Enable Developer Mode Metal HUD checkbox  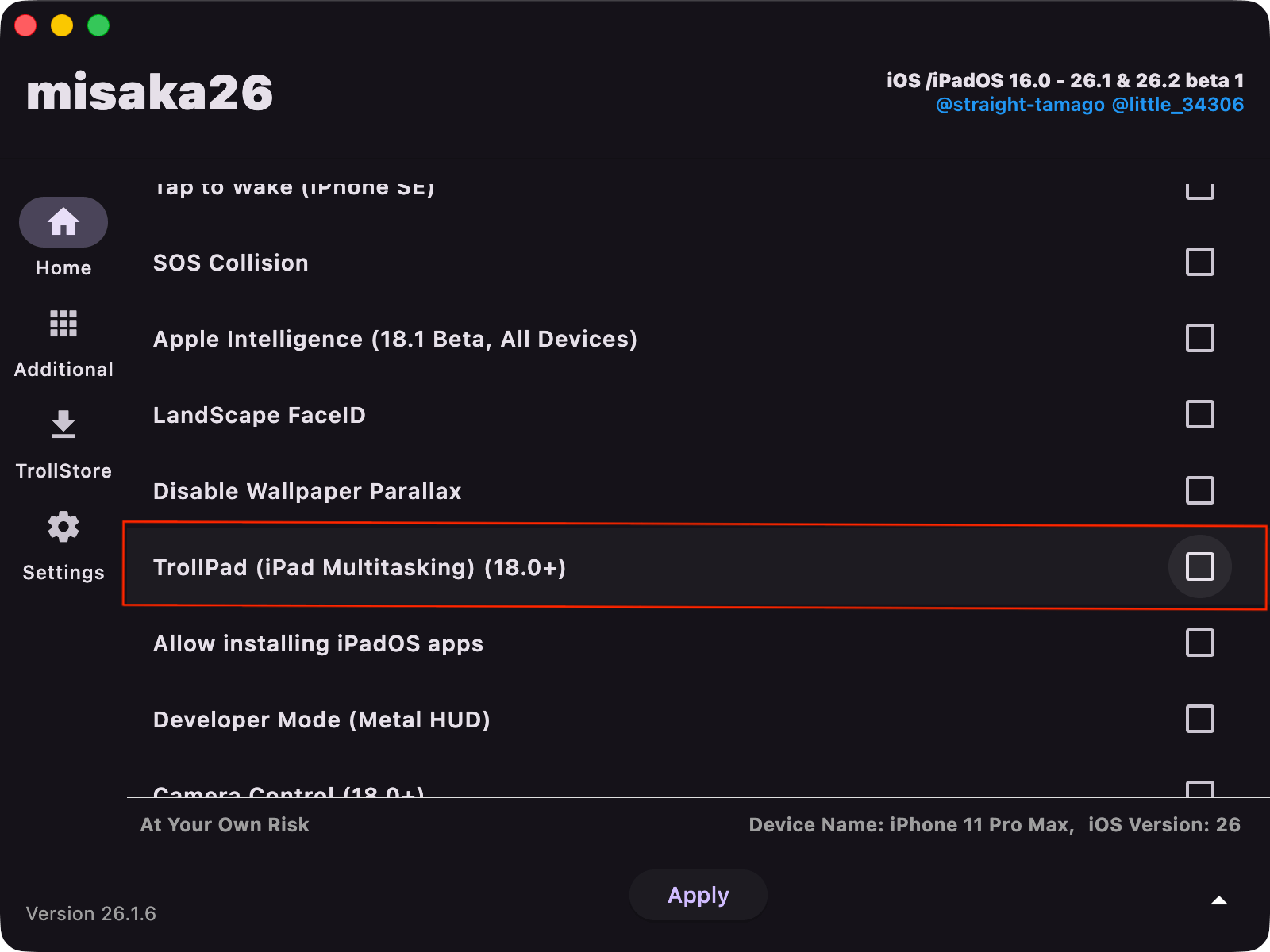[x=1199, y=719]
